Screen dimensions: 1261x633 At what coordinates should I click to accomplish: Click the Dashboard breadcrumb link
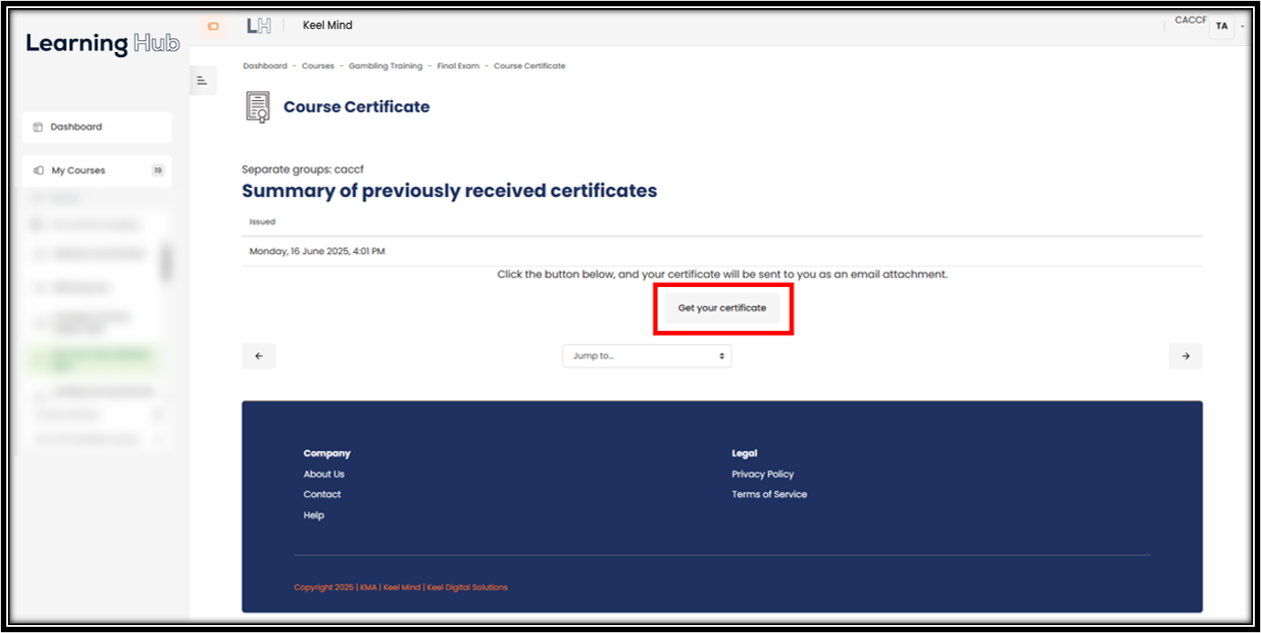(264, 66)
